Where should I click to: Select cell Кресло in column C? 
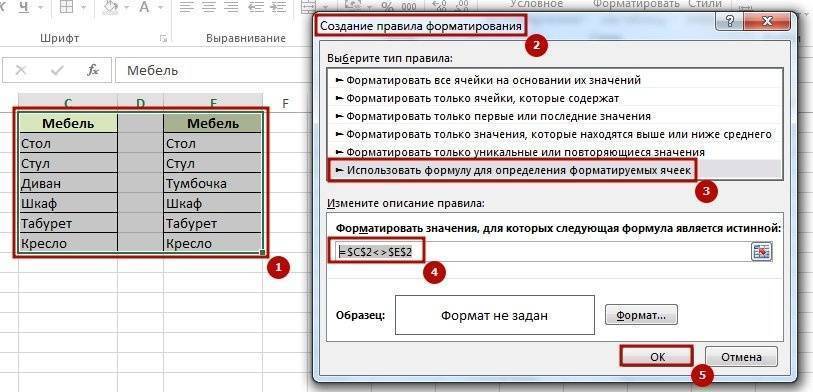coord(68,243)
